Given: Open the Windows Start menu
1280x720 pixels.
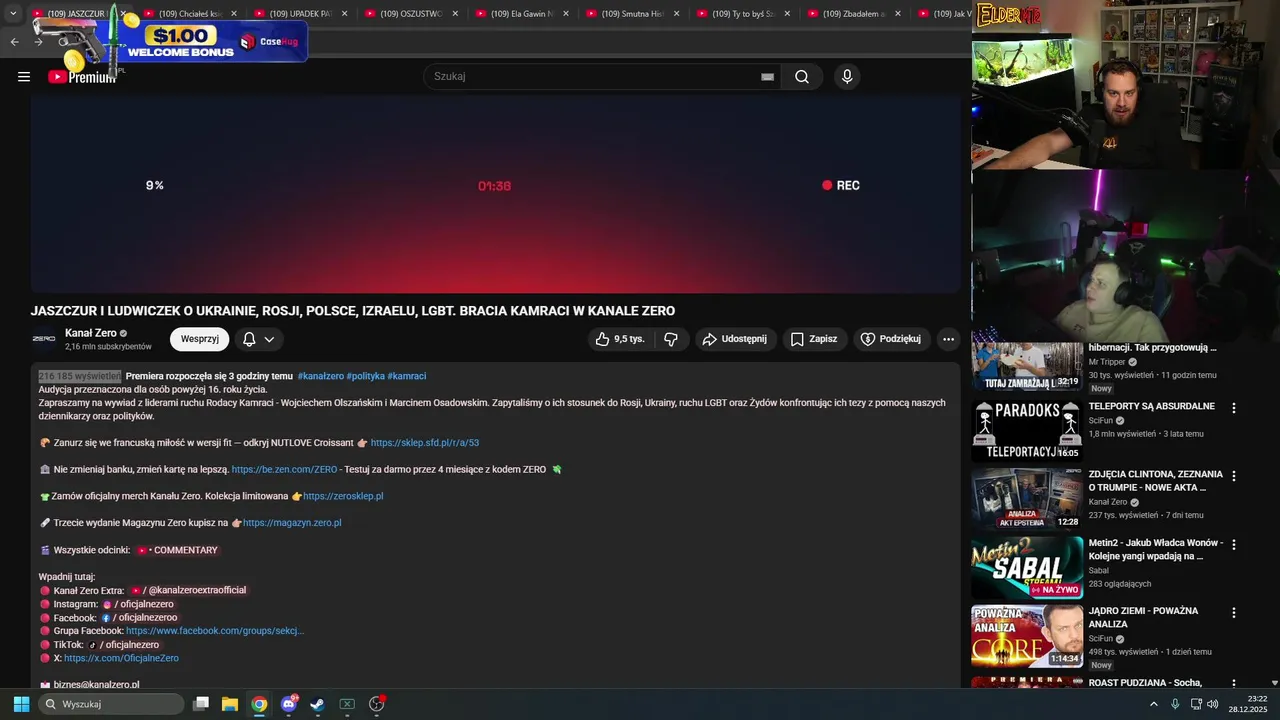Looking at the screenshot, I should click(x=21, y=704).
